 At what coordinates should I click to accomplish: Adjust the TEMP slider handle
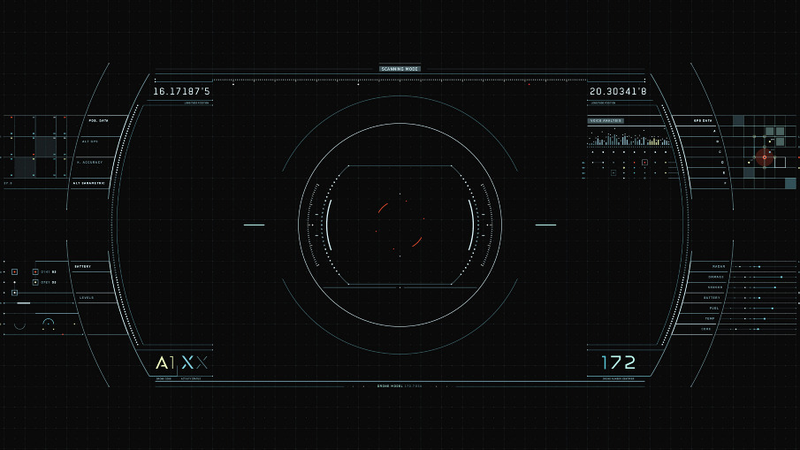764,318
